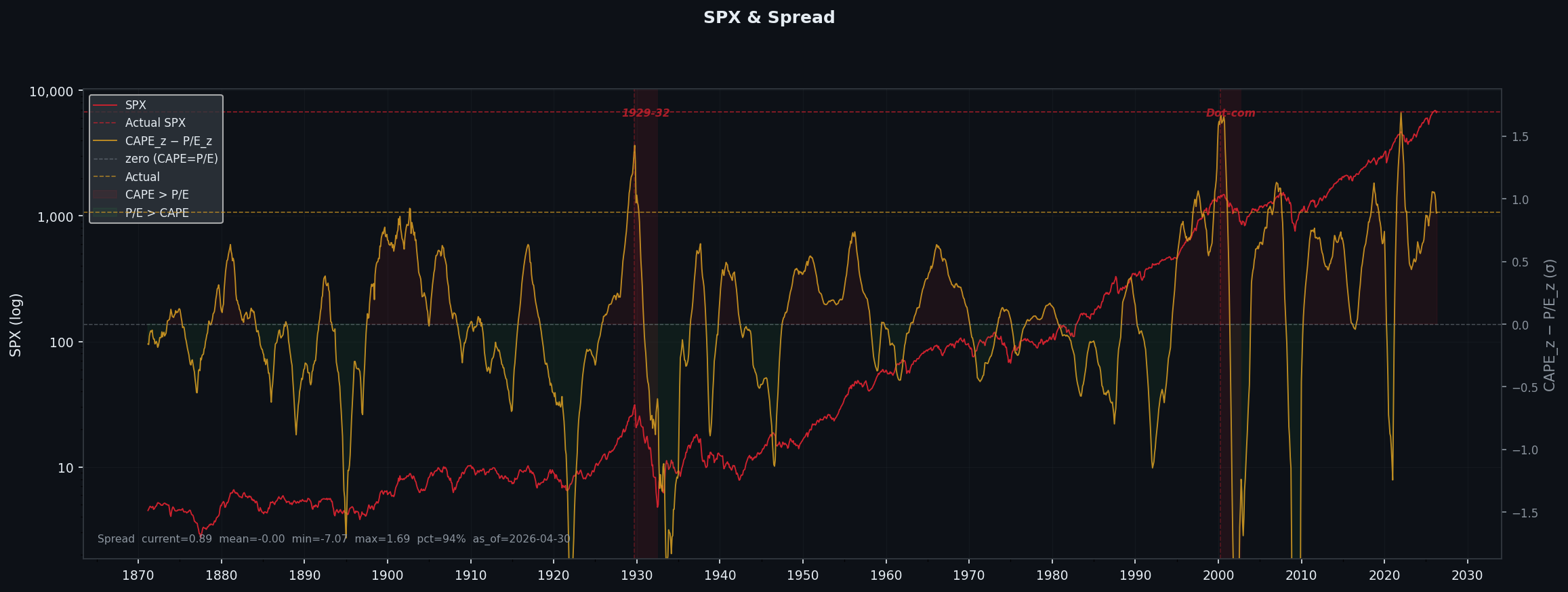
Task: Click the 2020 tick on the x-axis
Action: pyautogui.click(x=1384, y=576)
